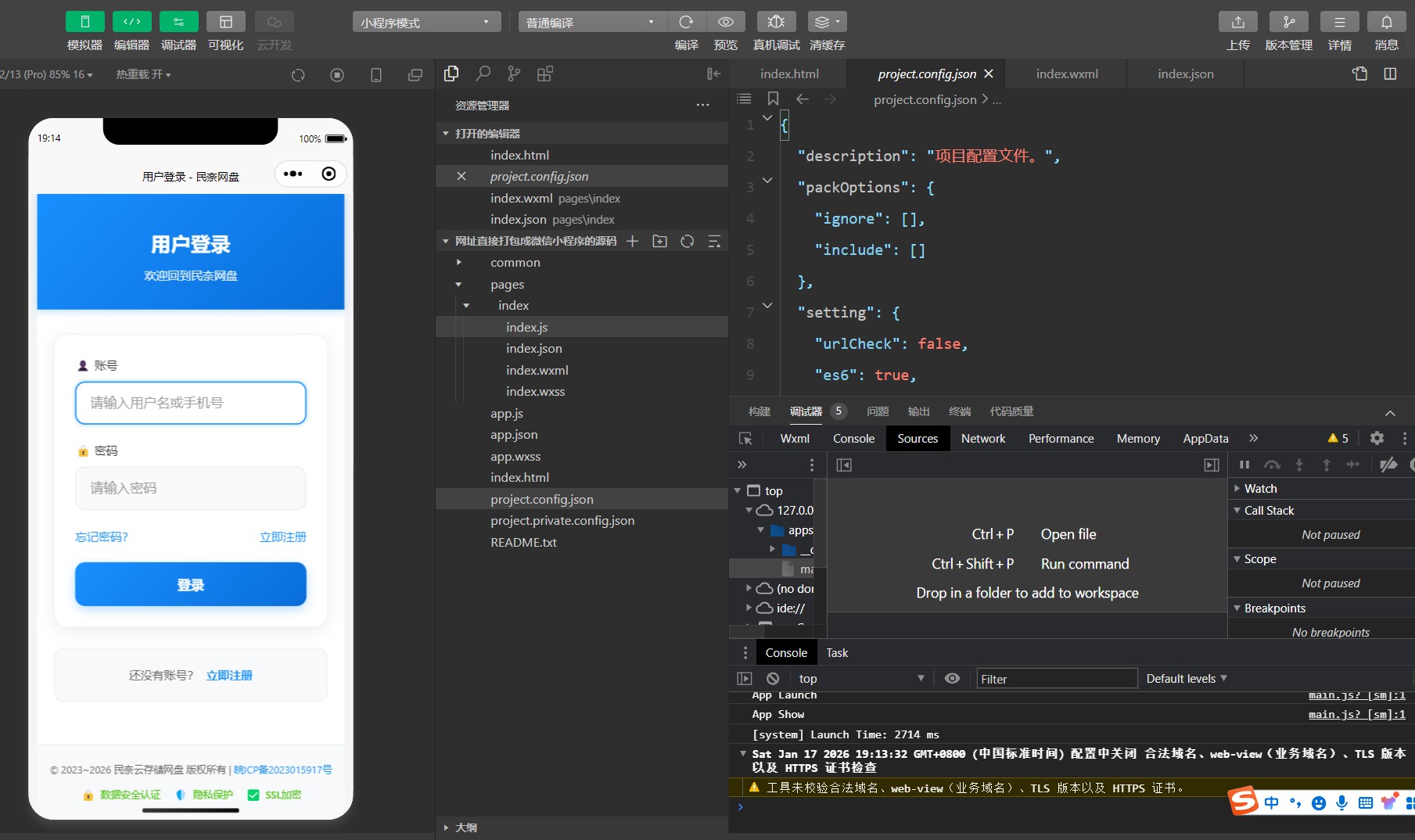The image size is (1415, 840).
Task: Click the console Filter input field
Action: (1056, 679)
